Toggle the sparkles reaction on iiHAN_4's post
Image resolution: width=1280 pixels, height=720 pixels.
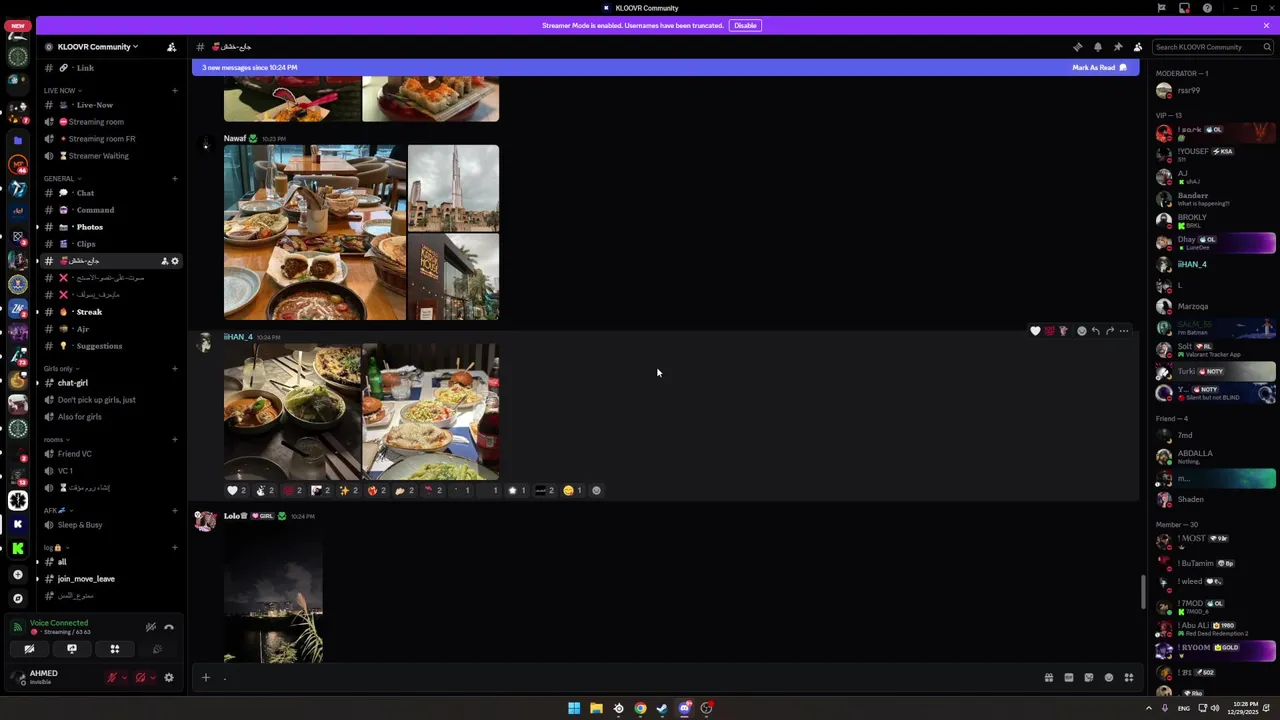coord(349,490)
